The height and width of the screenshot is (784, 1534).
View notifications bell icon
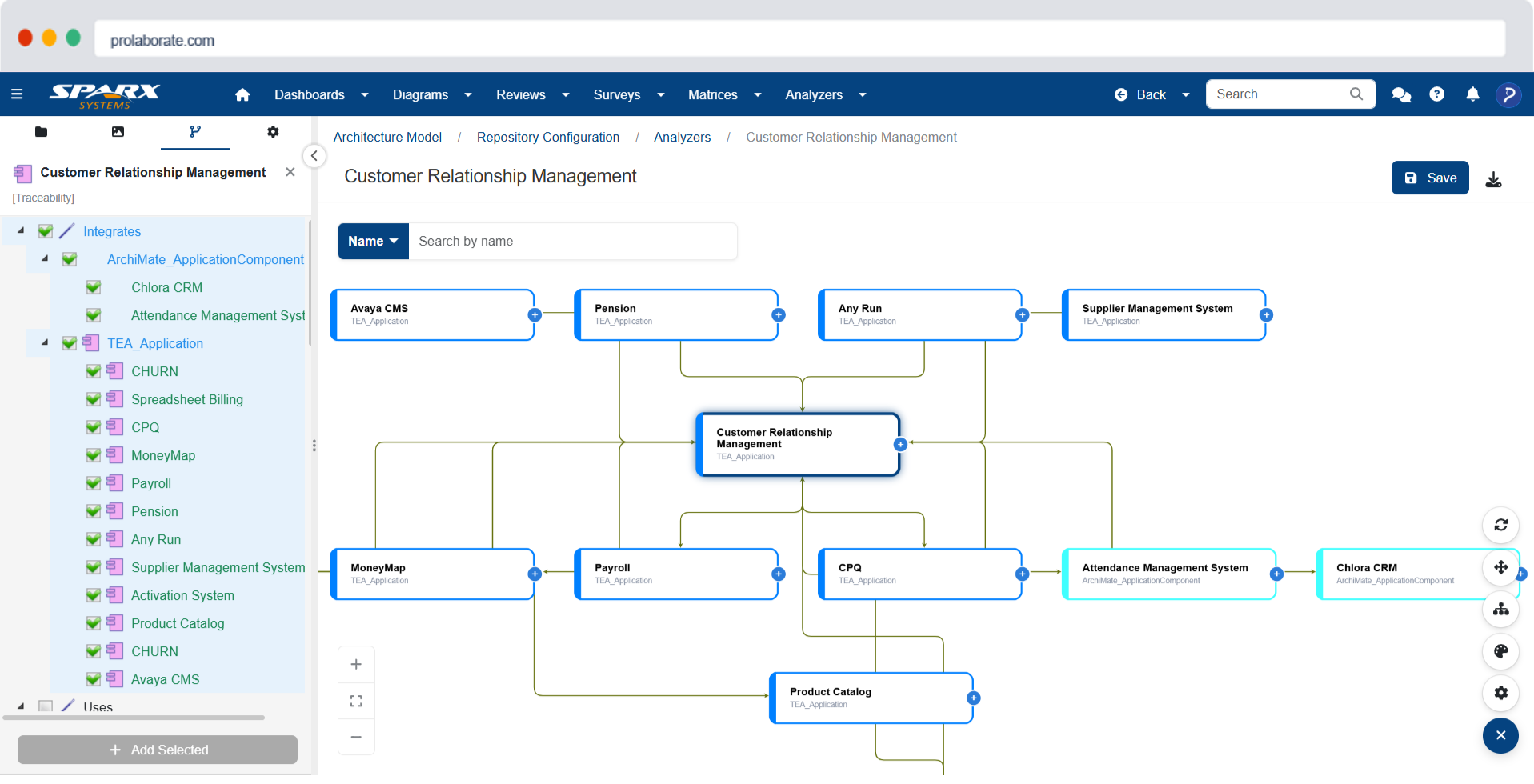(1472, 94)
